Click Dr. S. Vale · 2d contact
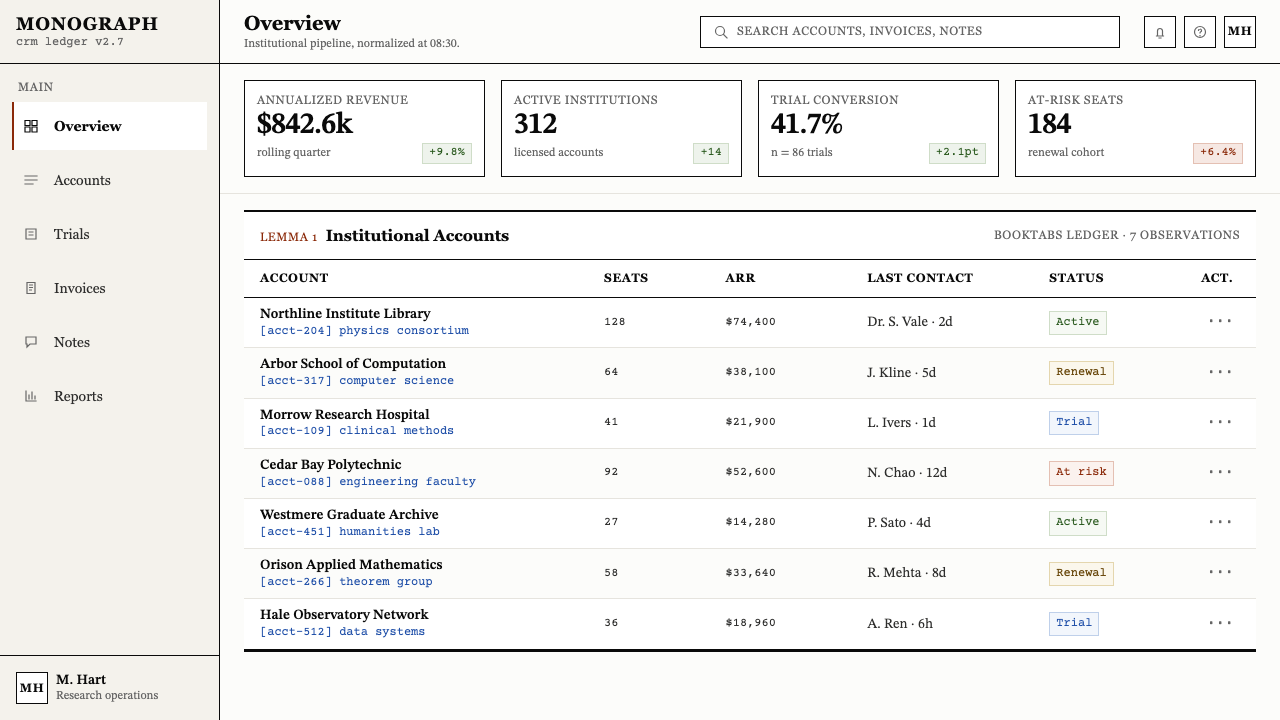The height and width of the screenshot is (720, 1280). [910, 322]
